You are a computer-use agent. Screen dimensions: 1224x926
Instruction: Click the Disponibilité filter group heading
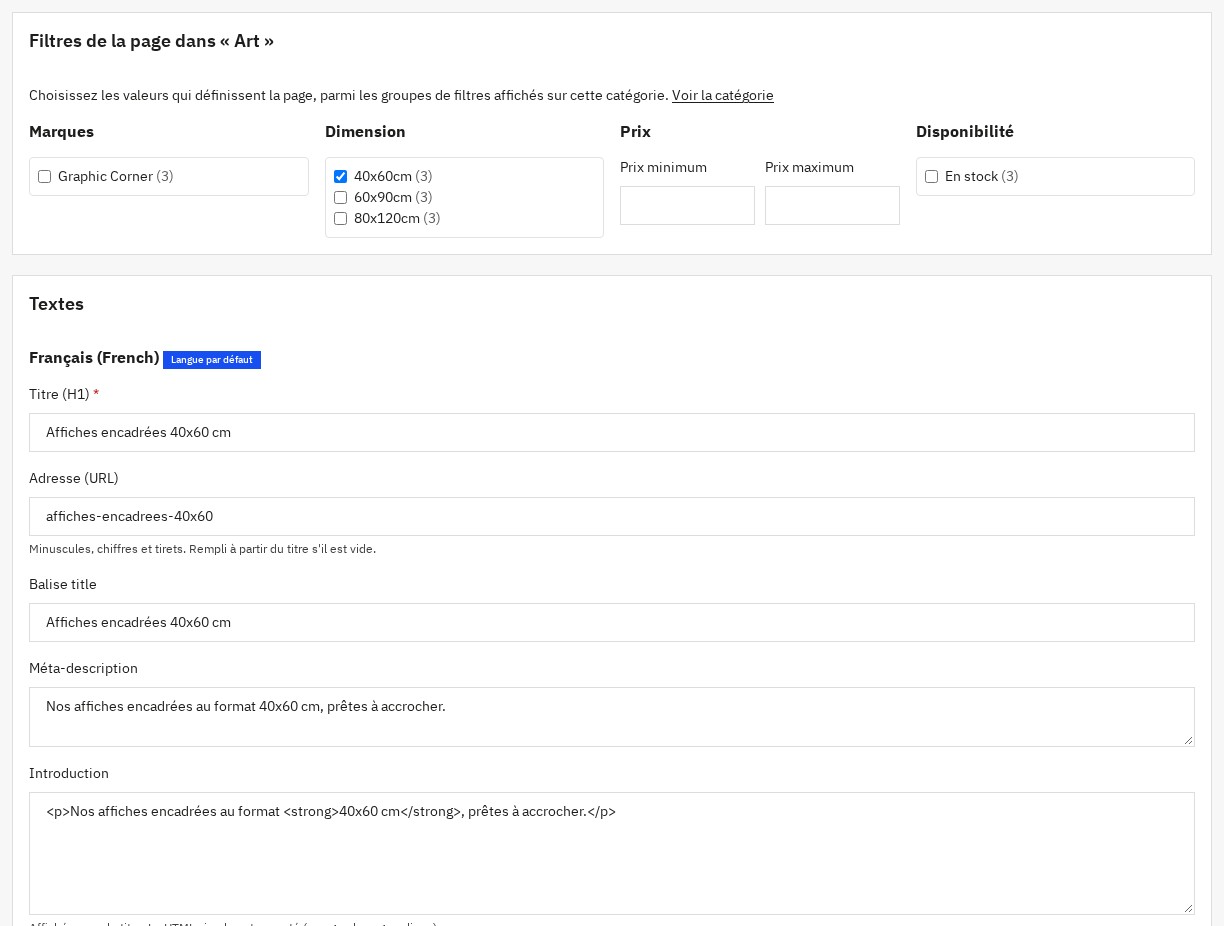click(965, 132)
